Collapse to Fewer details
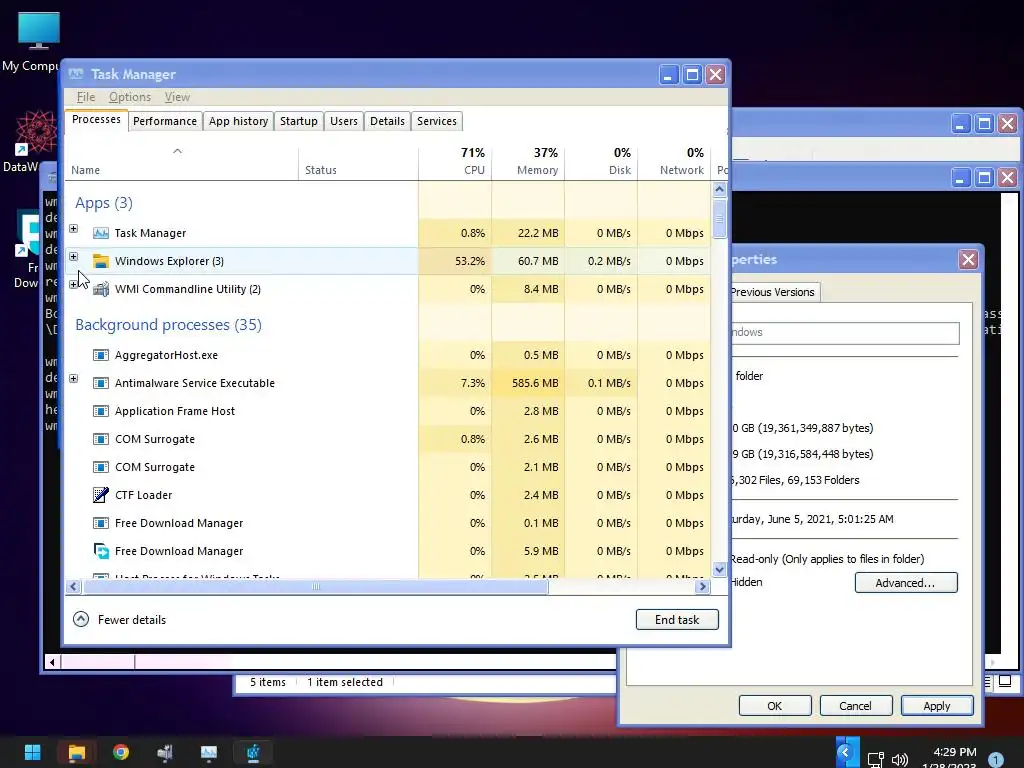 pyautogui.click(x=120, y=620)
